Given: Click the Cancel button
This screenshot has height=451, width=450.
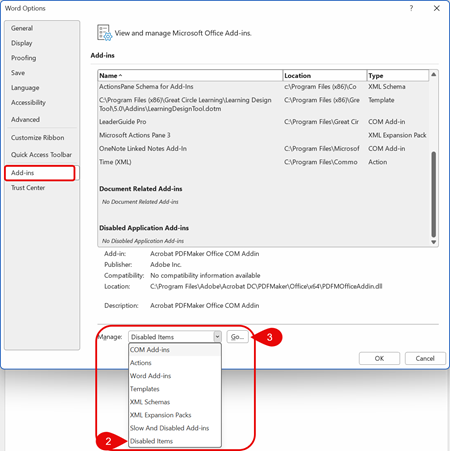Looking at the screenshot, I should 425,358.
